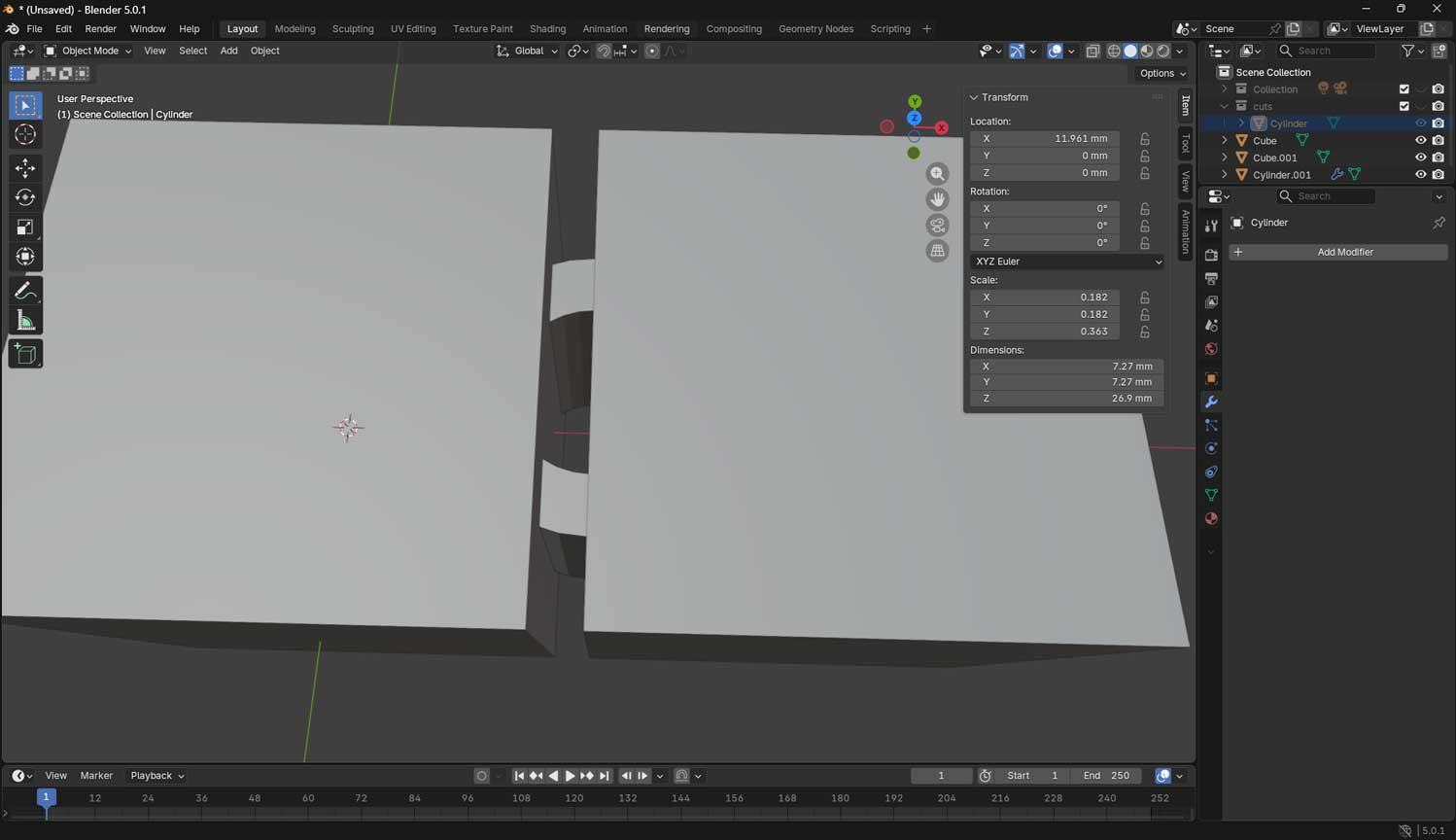Viewport: 1456px width, 840px height.
Task: Click the viewport zoom magnifier icon
Action: (937, 174)
